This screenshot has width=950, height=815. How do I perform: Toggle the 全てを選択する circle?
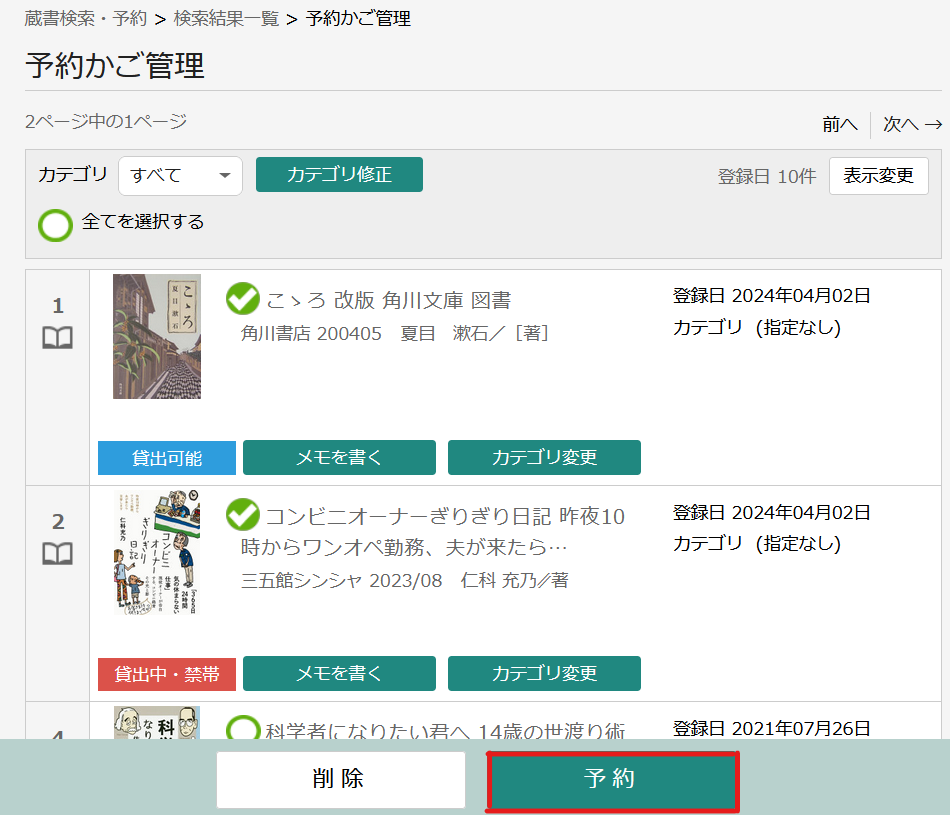click(x=55, y=225)
